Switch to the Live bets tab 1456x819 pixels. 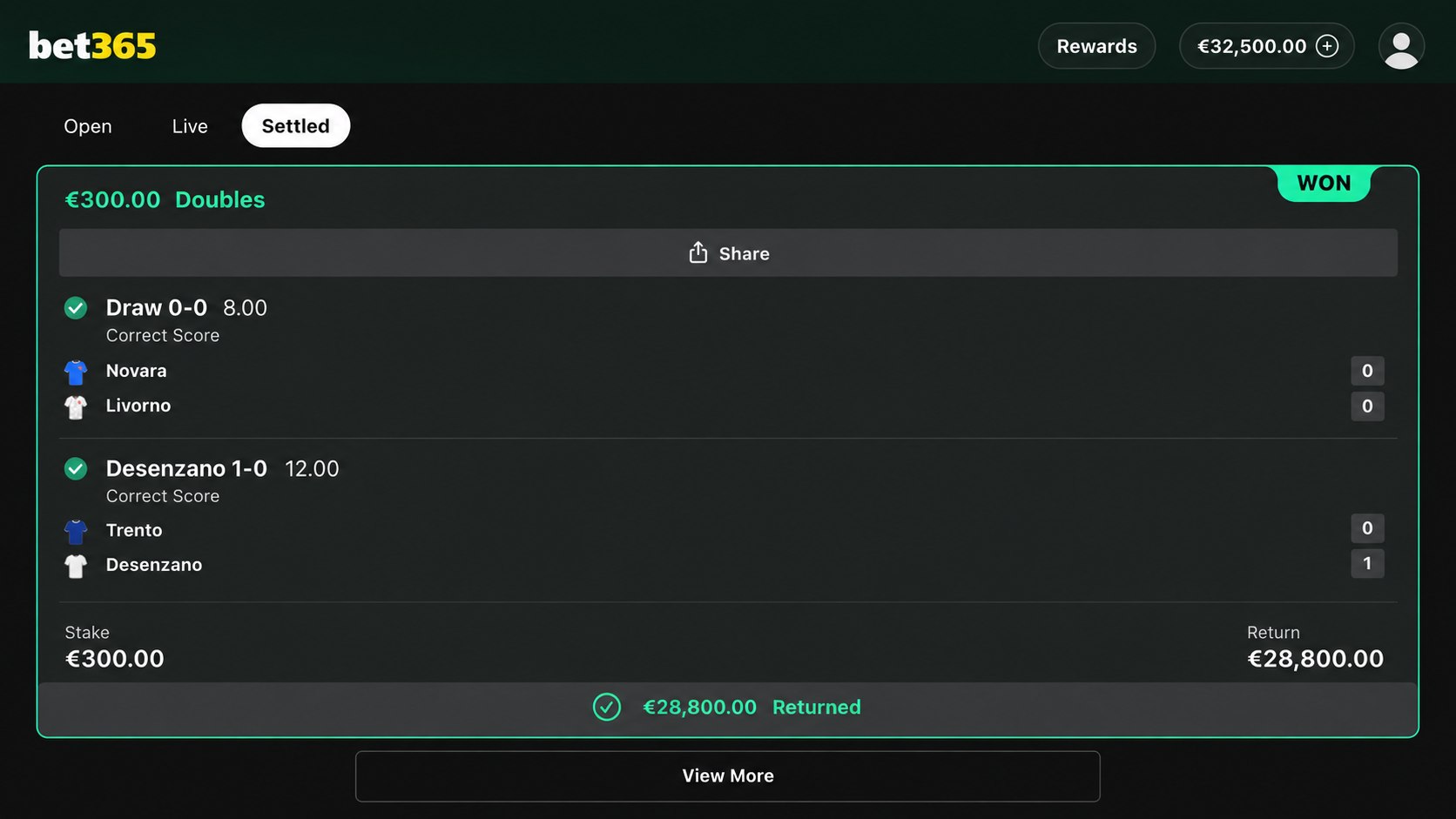click(190, 126)
